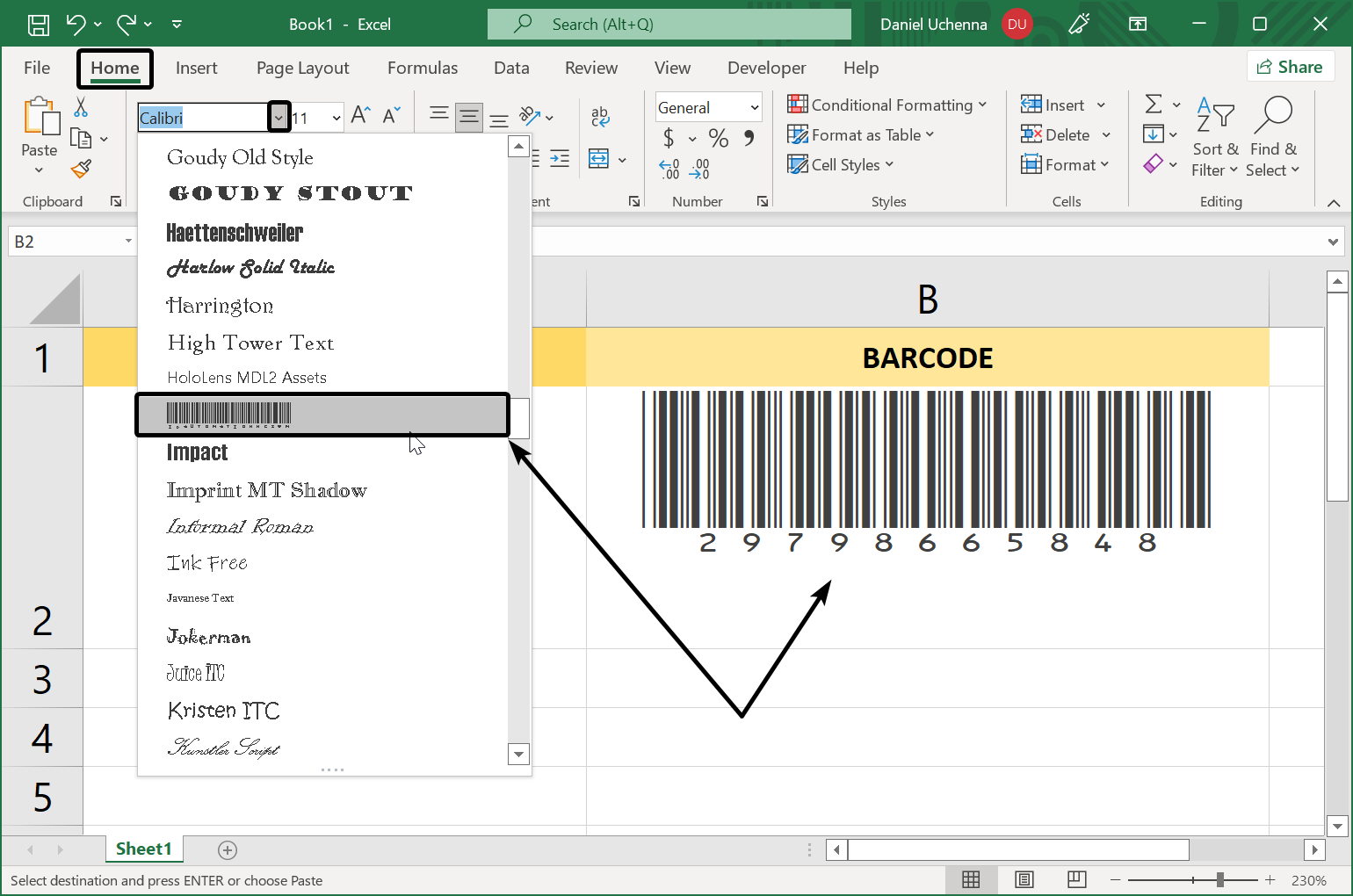This screenshot has height=896, width=1353.
Task: Open Conditional Formatting options
Action: click(886, 105)
